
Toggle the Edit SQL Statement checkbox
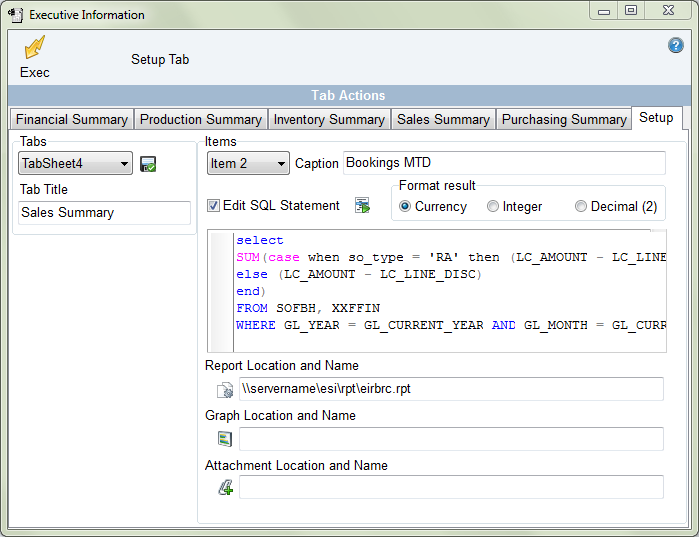(x=213, y=205)
